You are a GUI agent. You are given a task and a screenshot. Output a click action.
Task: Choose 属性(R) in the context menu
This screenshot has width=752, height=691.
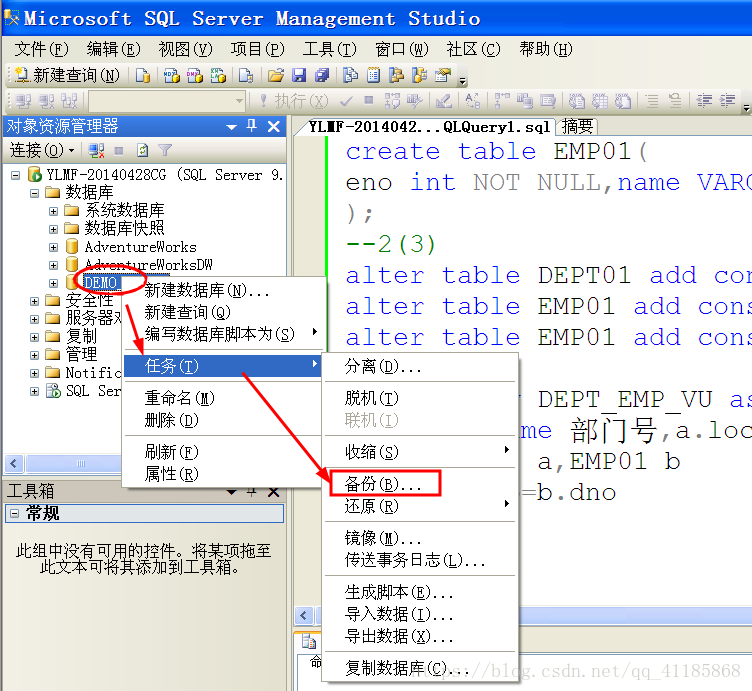(171, 474)
